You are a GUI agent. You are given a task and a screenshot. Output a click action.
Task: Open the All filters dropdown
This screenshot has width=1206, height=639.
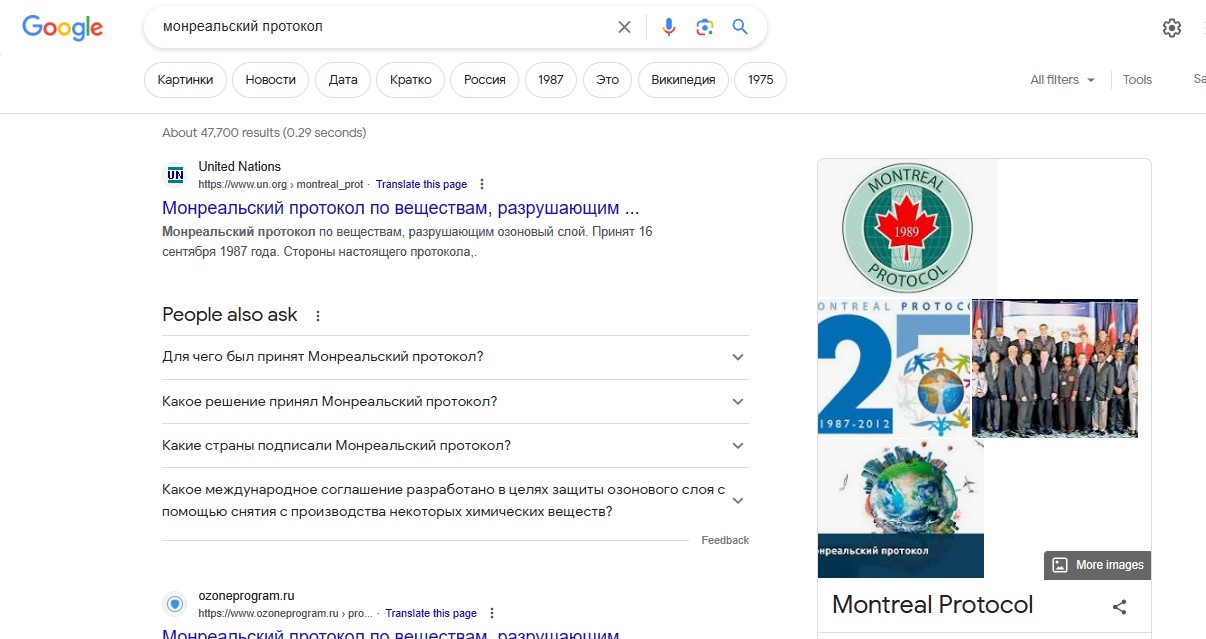pos(1063,80)
